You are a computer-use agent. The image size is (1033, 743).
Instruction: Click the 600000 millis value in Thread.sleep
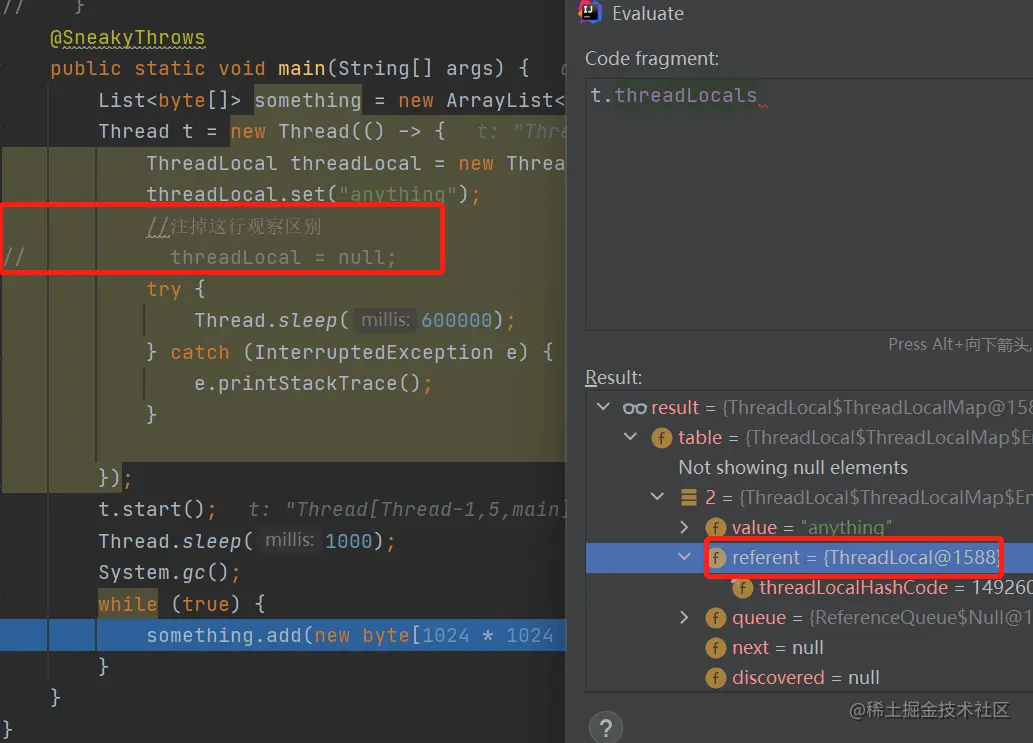point(457,320)
